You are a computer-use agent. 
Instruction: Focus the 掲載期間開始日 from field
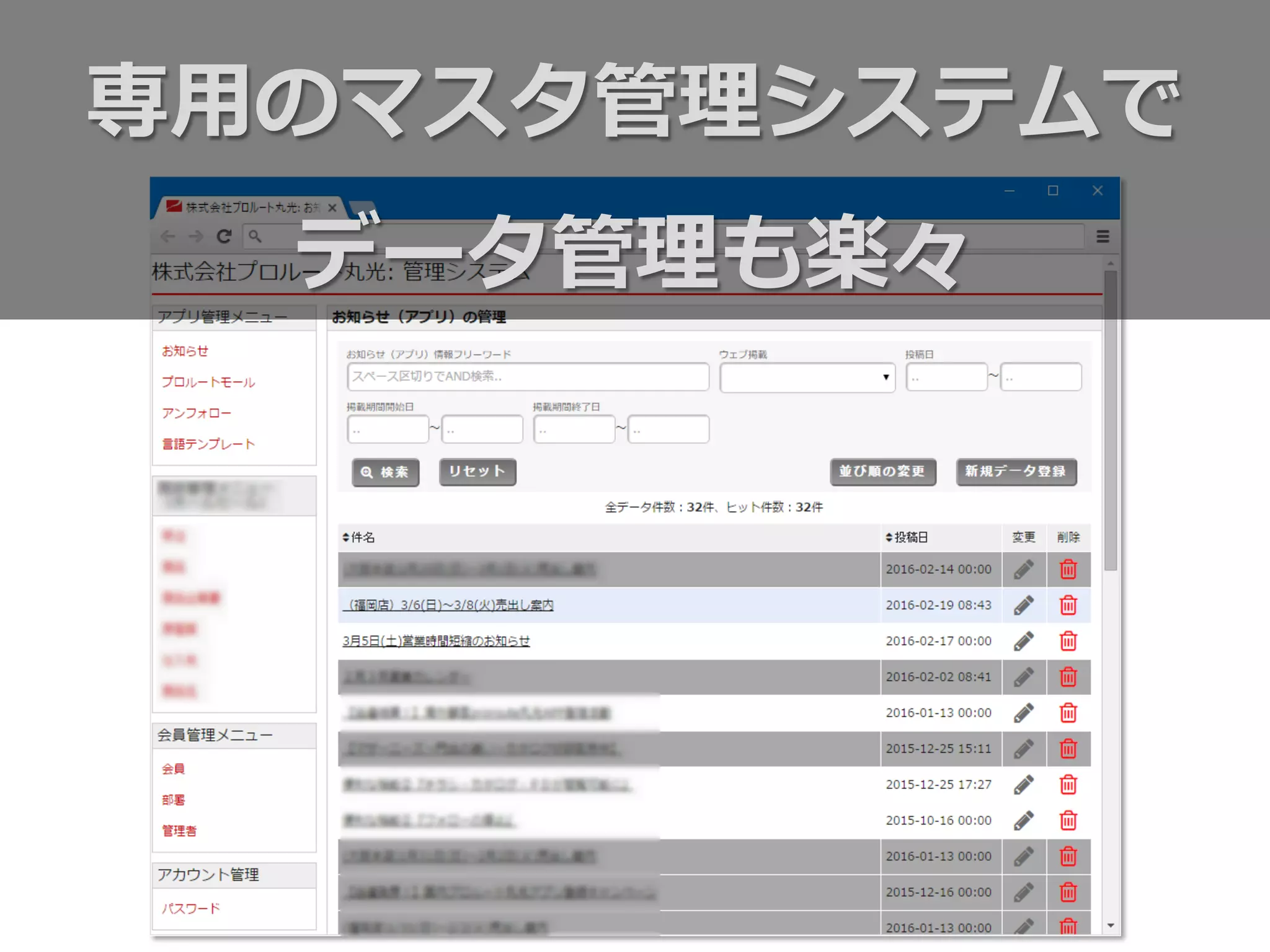[x=388, y=429]
